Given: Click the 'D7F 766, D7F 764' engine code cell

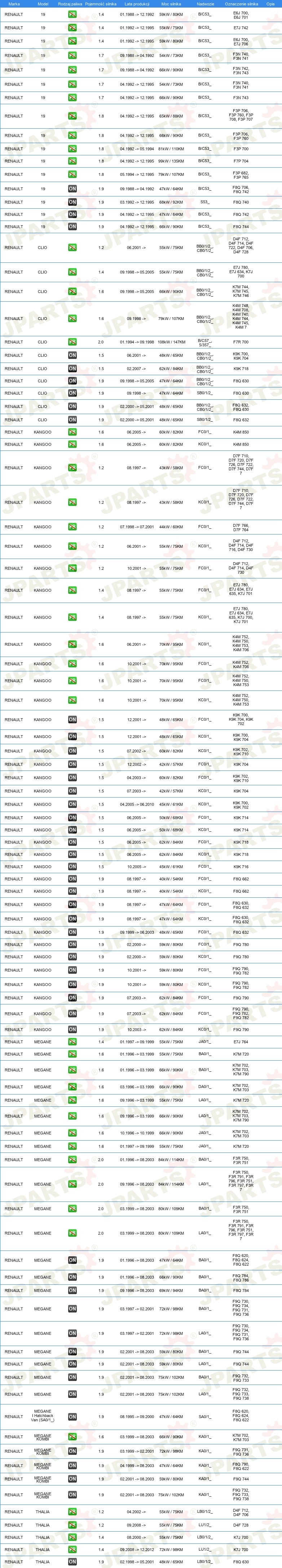Looking at the screenshot, I should point(241,527).
